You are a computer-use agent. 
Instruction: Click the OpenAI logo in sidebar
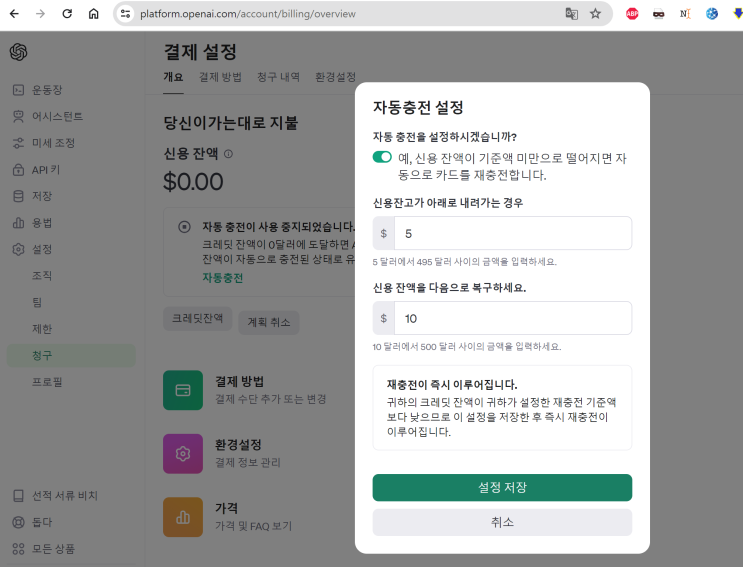pos(18,52)
